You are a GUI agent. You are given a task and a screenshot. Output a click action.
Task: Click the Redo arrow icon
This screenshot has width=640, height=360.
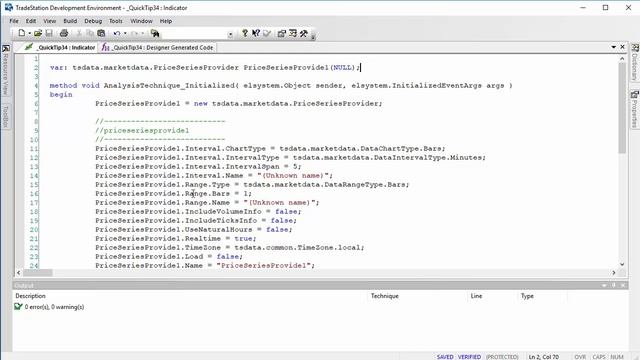pos(134,33)
